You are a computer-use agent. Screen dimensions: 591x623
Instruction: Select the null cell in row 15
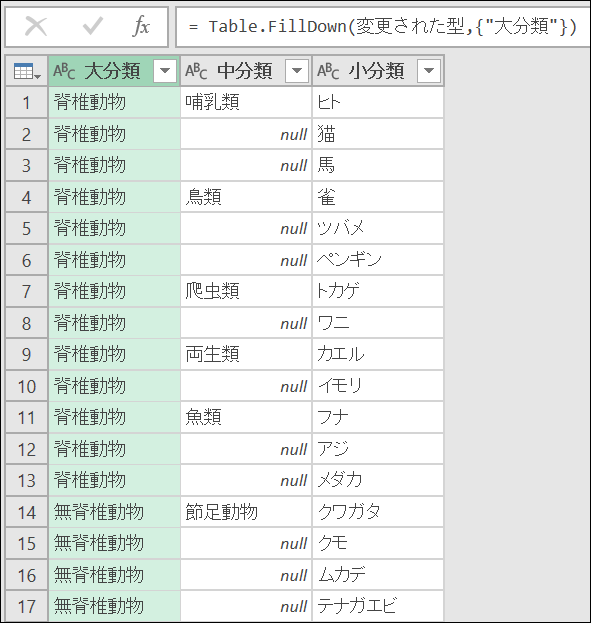coord(246,543)
